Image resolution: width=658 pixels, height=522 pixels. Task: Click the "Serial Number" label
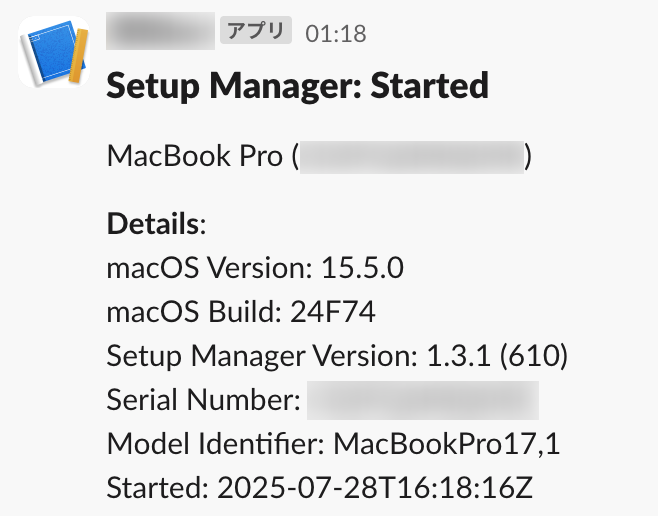203,400
